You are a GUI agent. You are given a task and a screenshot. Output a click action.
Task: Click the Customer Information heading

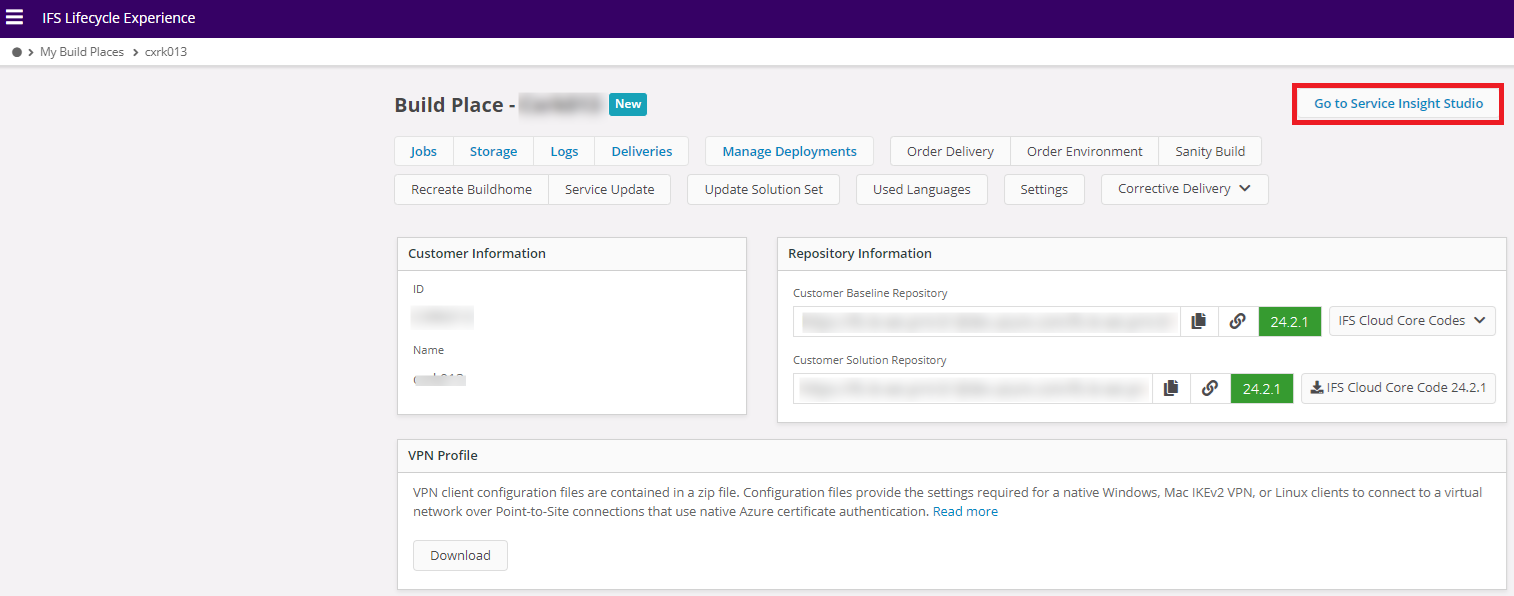tap(477, 254)
